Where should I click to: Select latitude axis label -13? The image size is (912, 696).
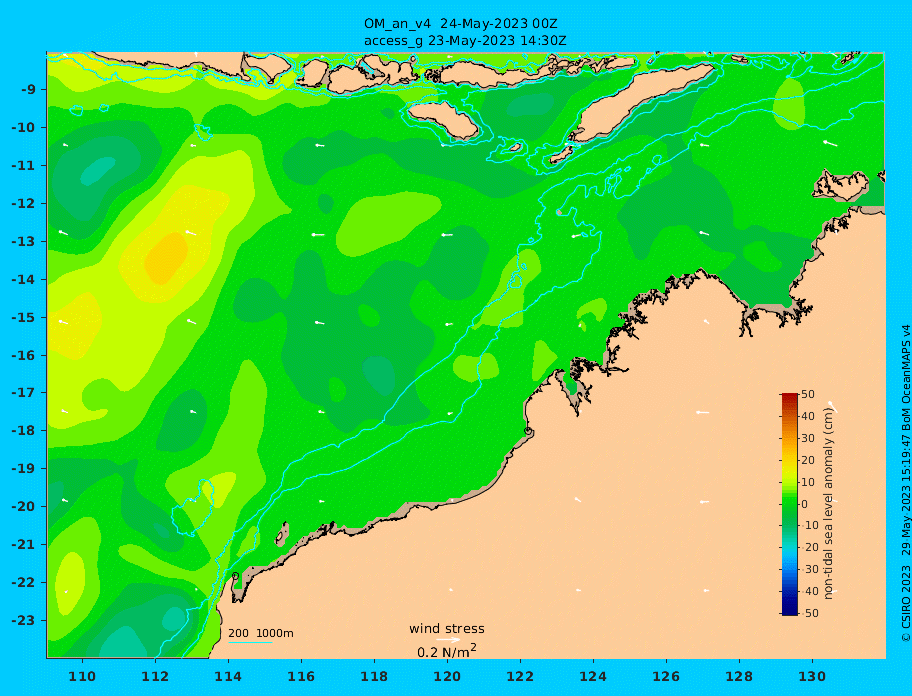(24, 241)
